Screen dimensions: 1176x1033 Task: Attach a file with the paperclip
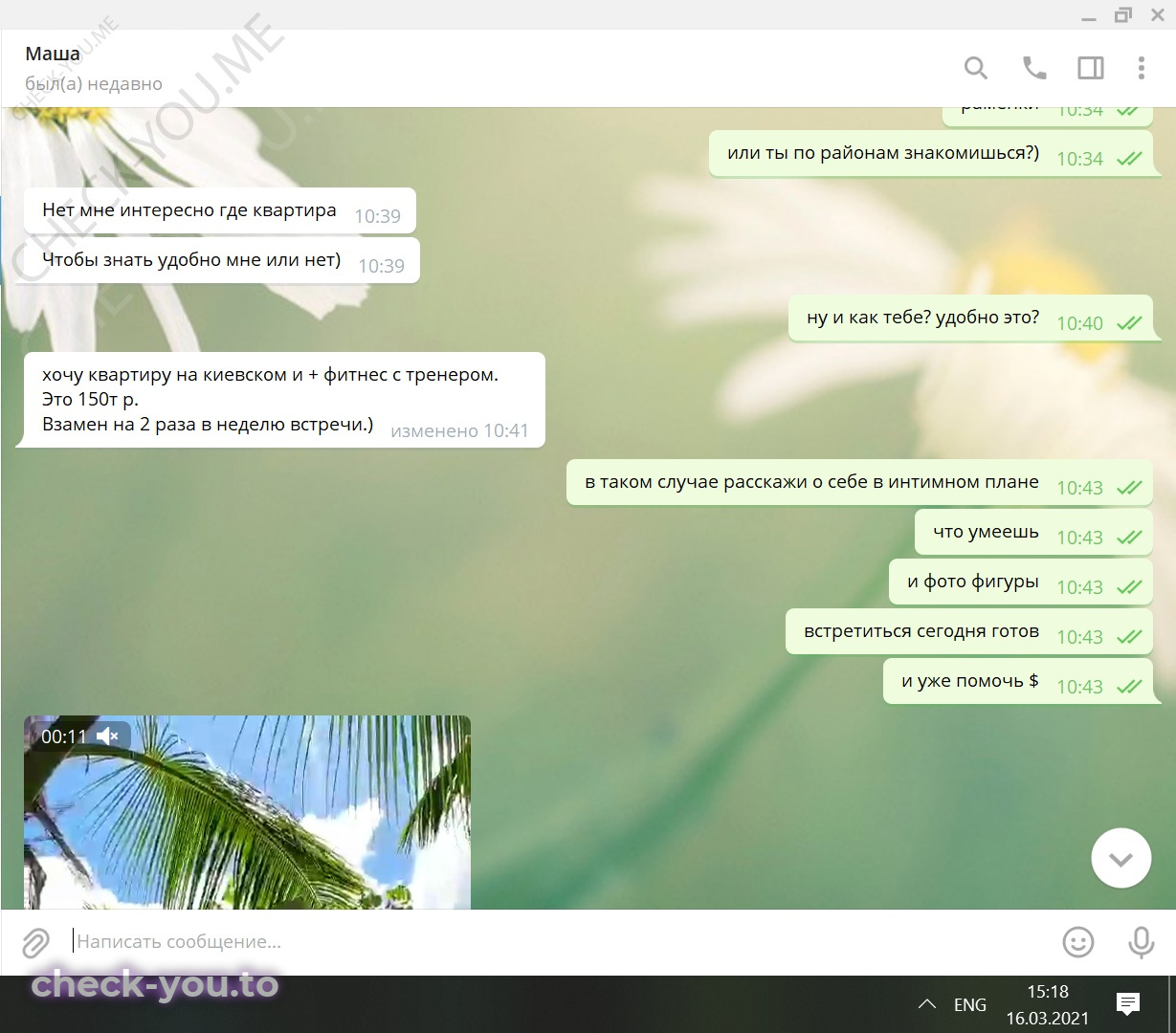[35, 942]
